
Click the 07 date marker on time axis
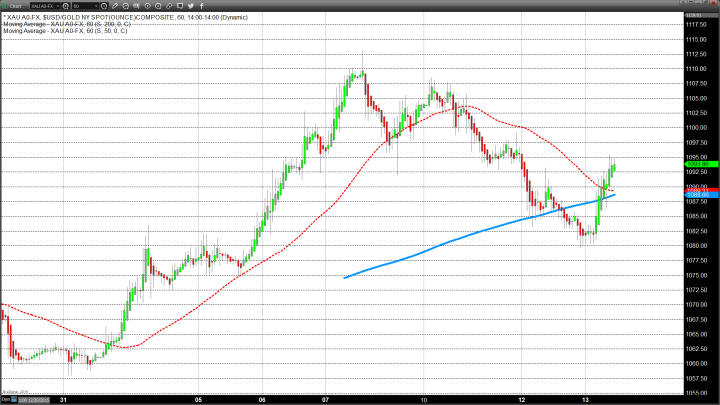[x=327, y=398]
